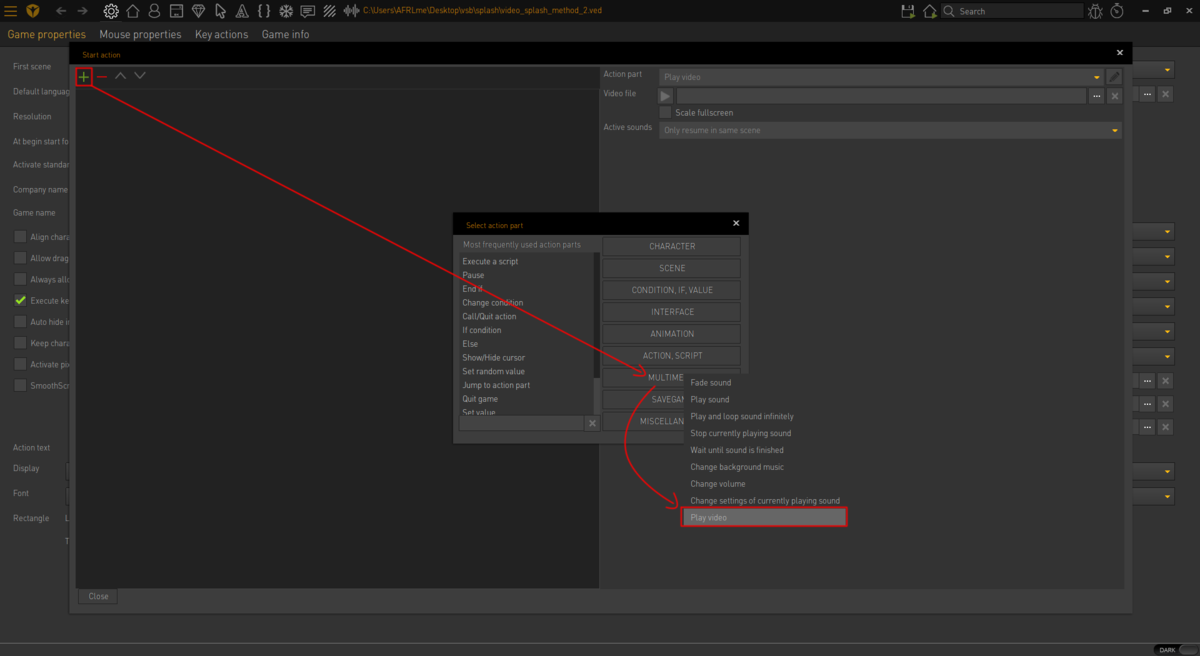This screenshot has height=656, width=1200.
Task: Click the Search field in the toolbar
Action: coord(1012,11)
